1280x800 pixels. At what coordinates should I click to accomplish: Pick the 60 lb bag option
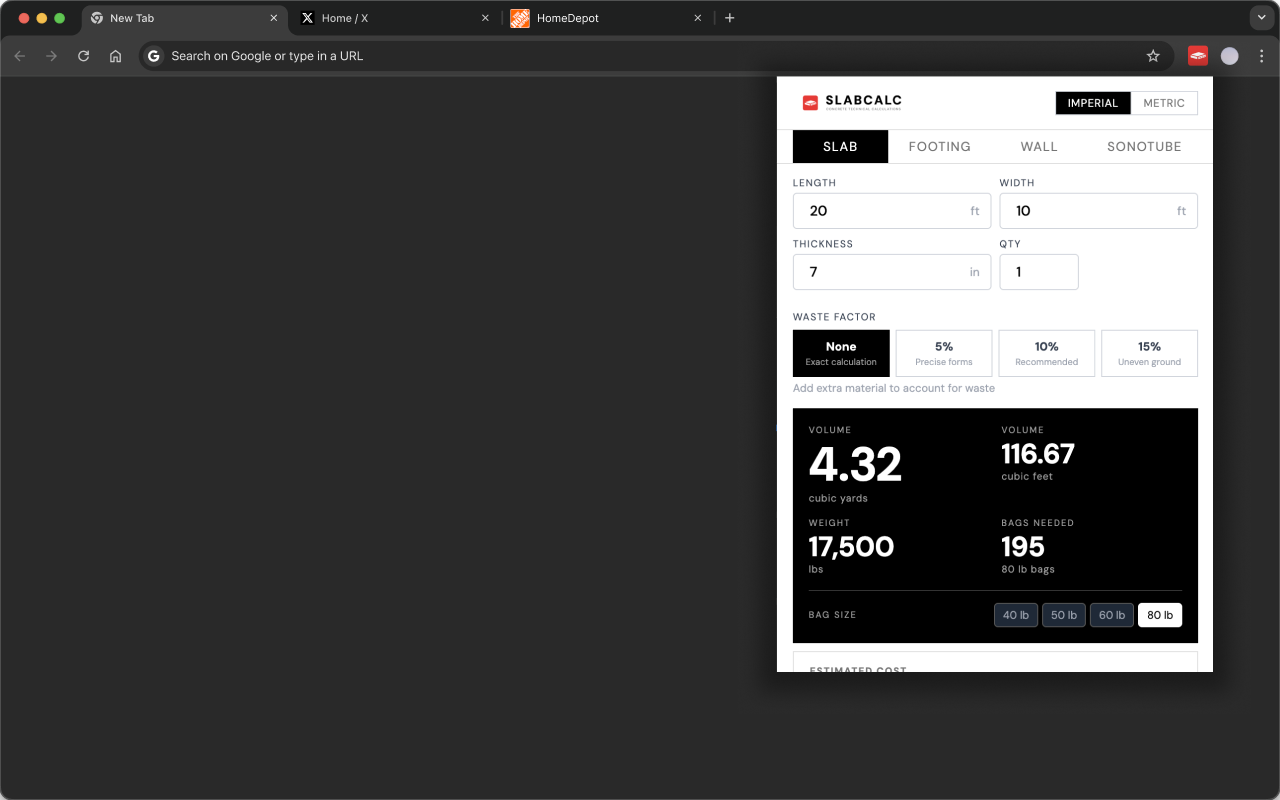tap(1112, 614)
